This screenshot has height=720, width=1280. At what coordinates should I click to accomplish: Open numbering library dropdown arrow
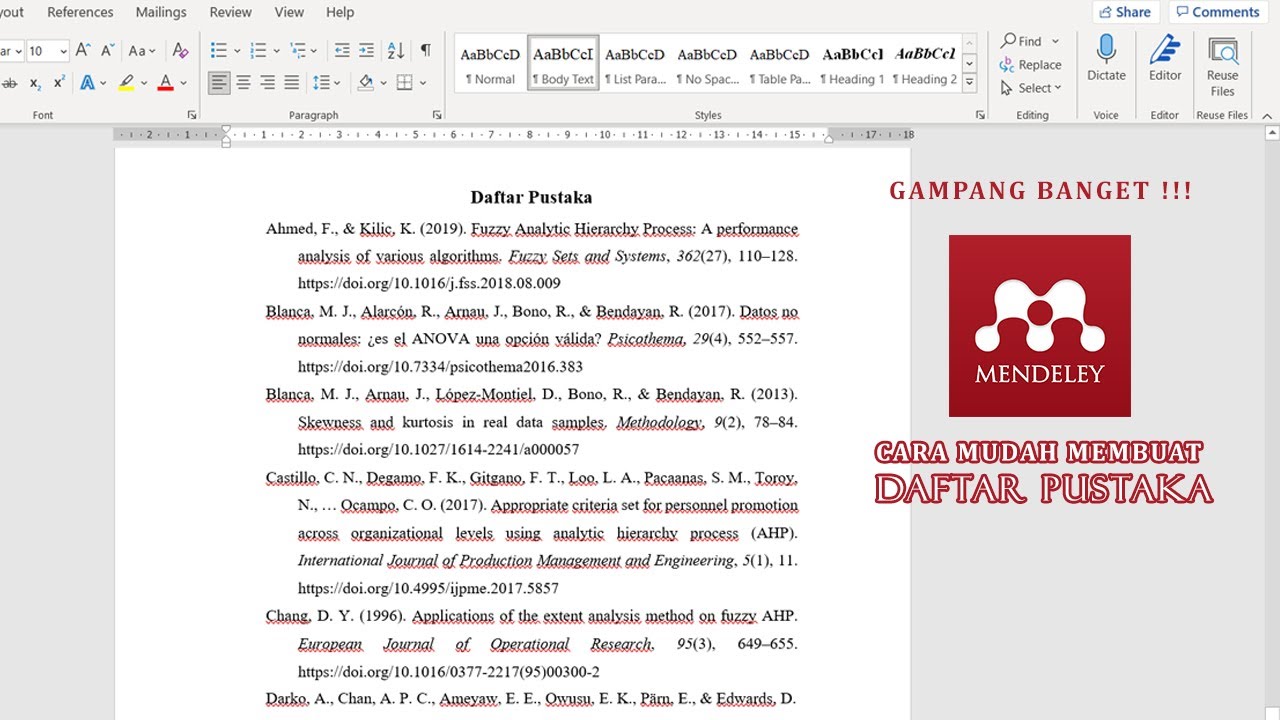pos(276,50)
